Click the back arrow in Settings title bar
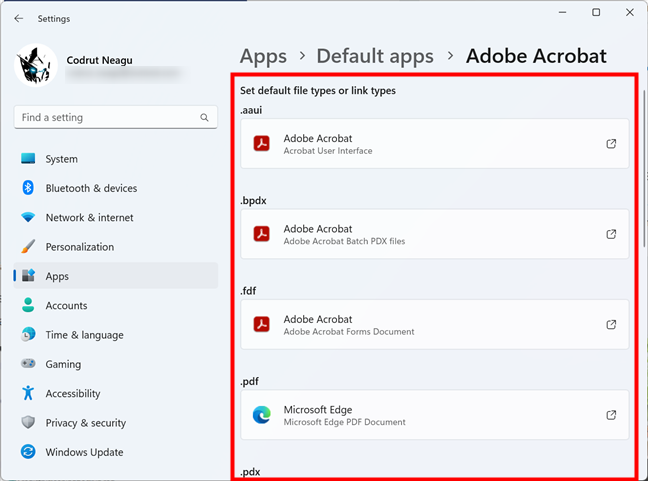 coord(18,18)
